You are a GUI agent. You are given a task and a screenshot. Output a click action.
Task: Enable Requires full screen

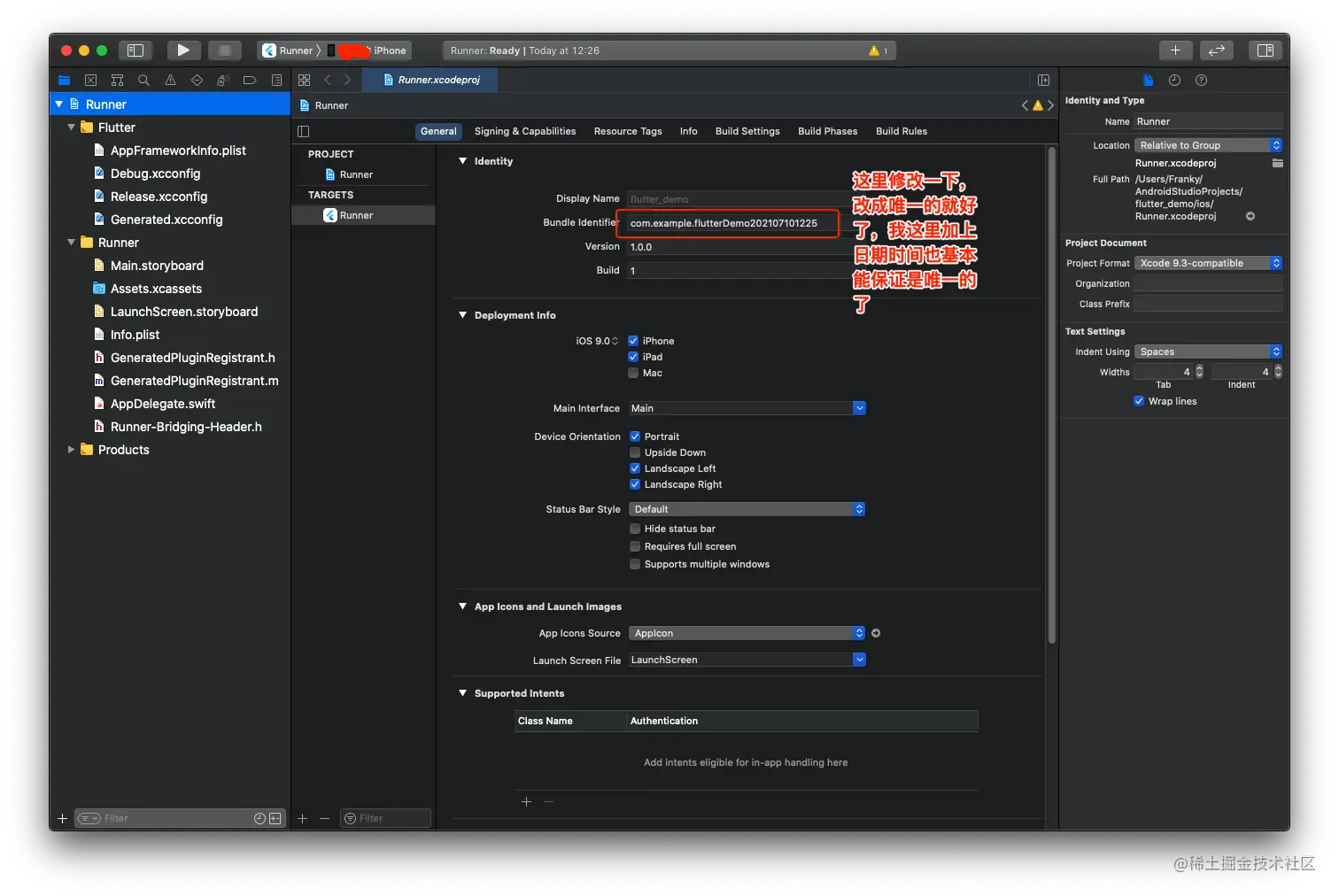[x=635, y=546]
